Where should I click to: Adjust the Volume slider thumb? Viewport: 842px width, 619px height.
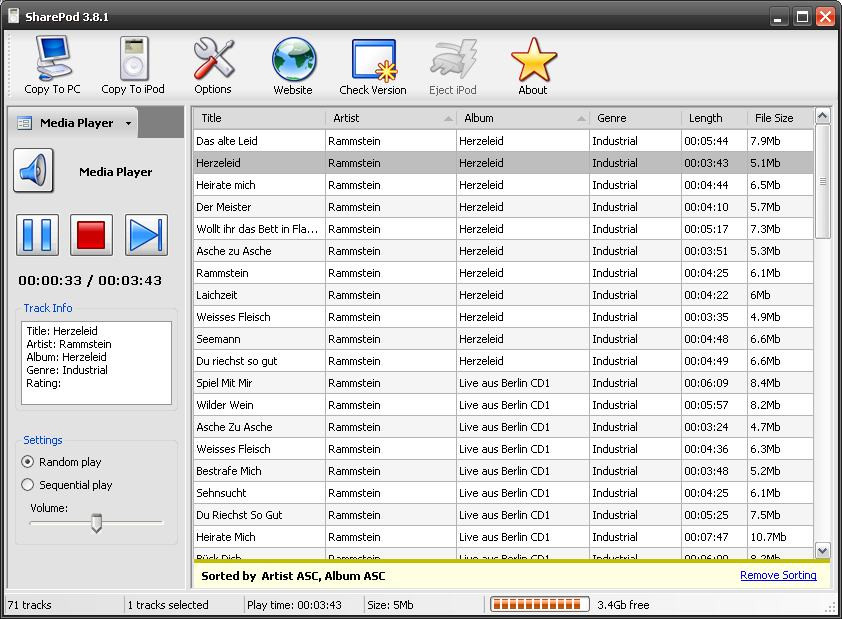[97, 523]
